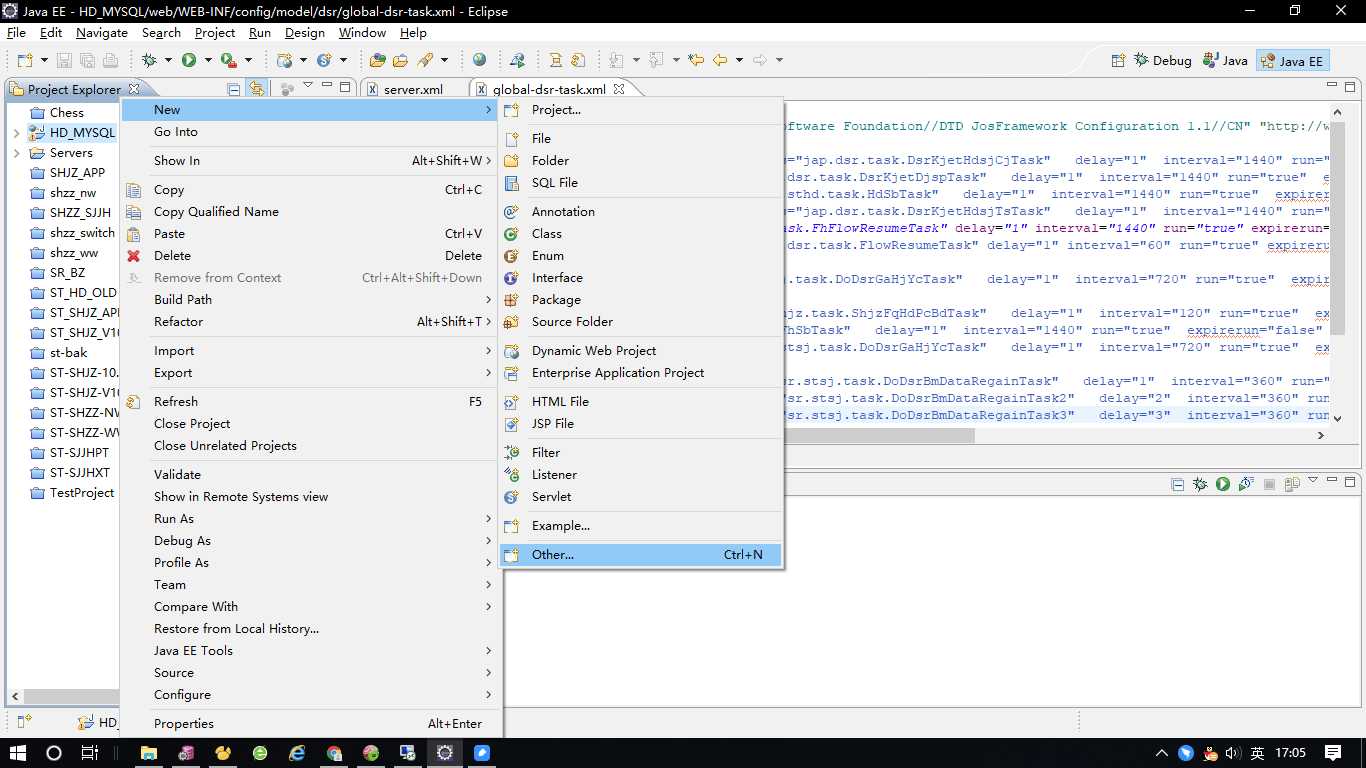Expand the Build Path submenu
The height and width of the screenshot is (768, 1366).
[310, 299]
